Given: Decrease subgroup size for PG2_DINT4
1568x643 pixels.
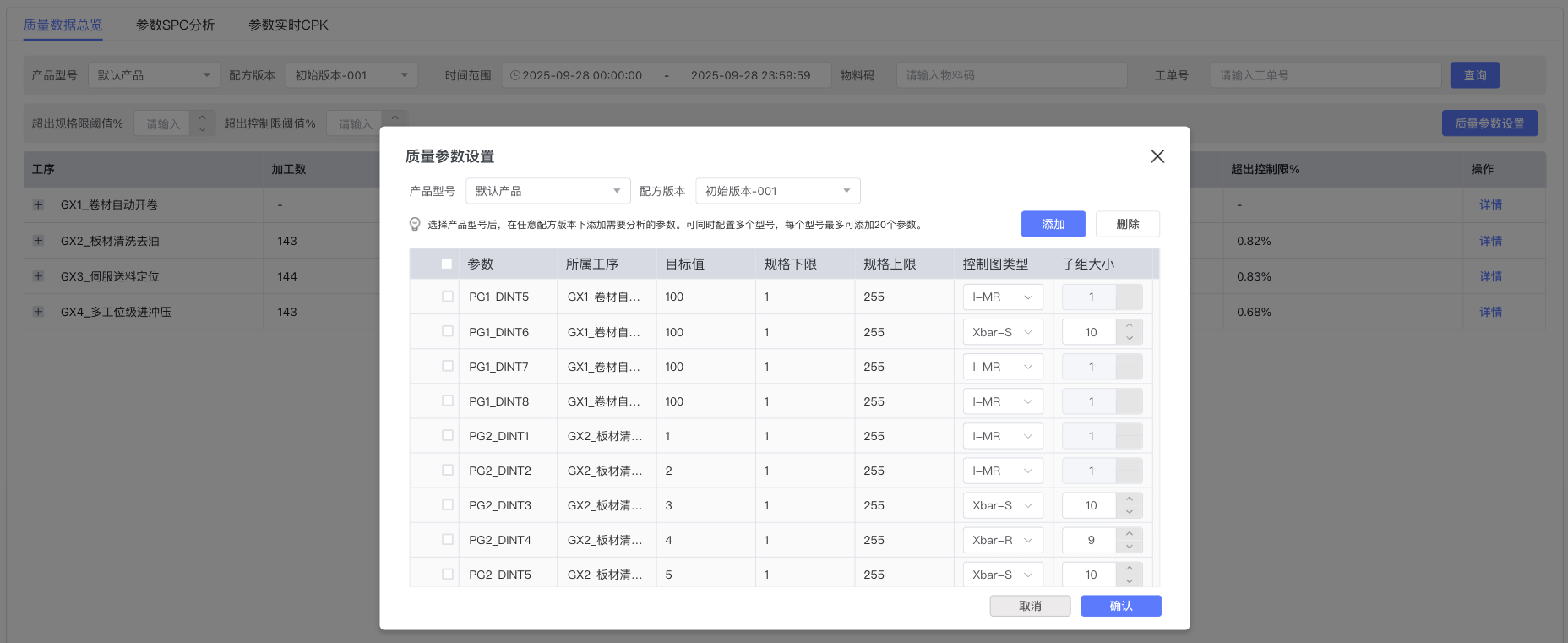Looking at the screenshot, I should (x=1130, y=547).
